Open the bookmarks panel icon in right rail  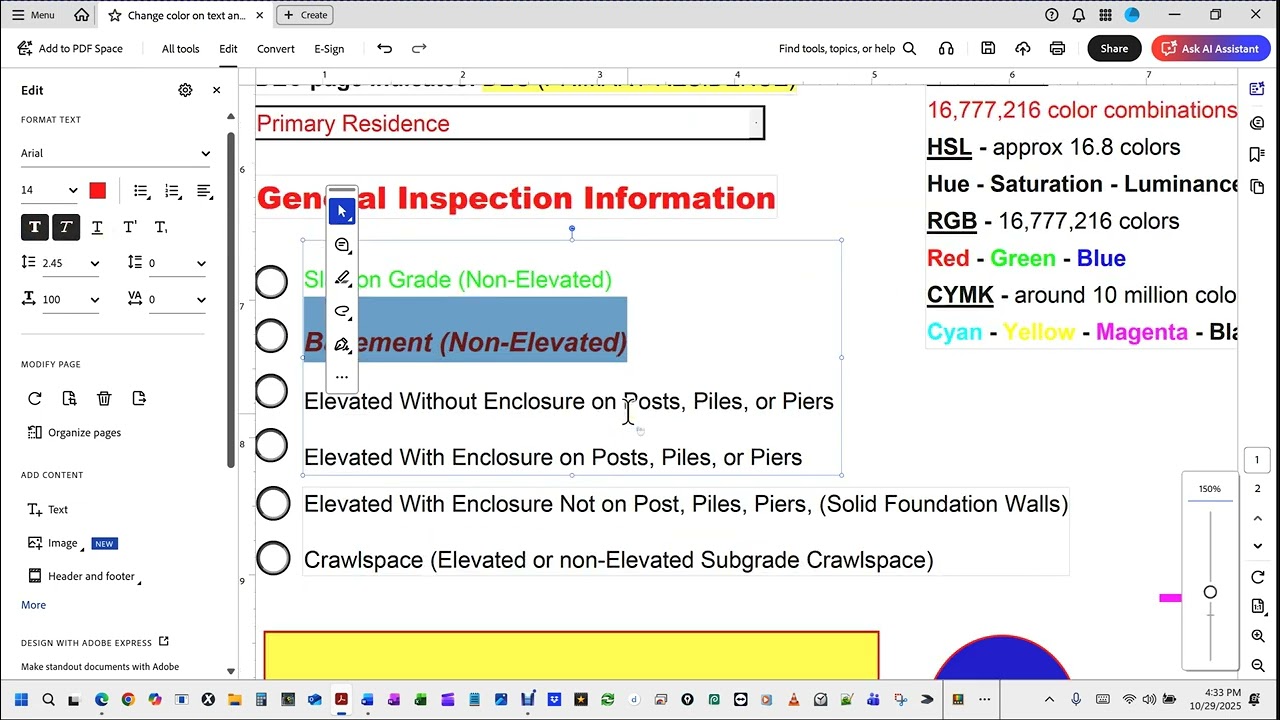coord(1257,154)
